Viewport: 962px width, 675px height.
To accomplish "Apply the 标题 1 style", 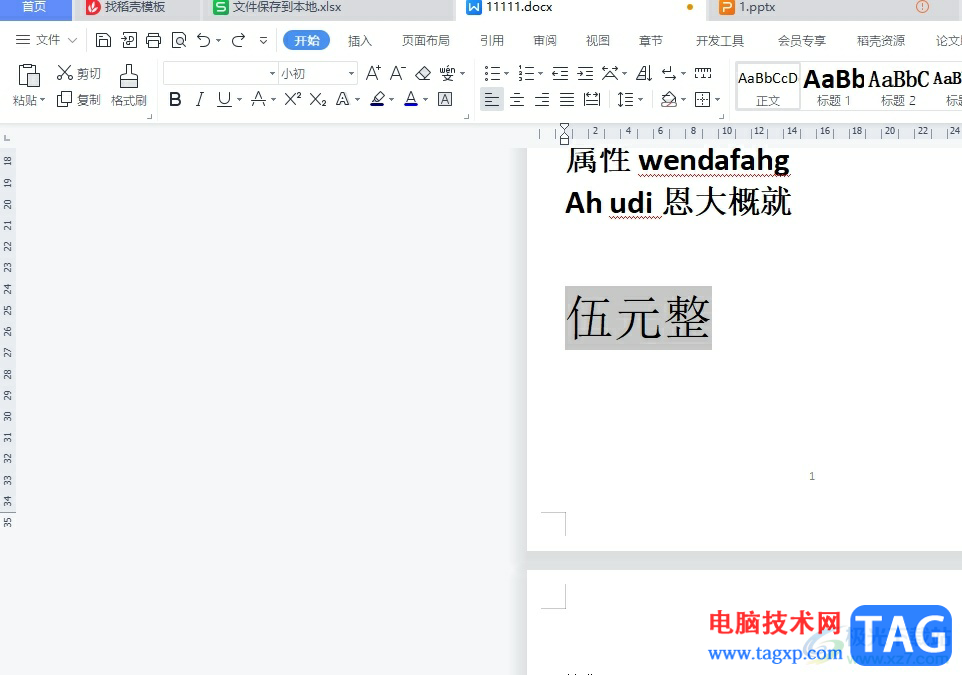I will pos(834,87).
